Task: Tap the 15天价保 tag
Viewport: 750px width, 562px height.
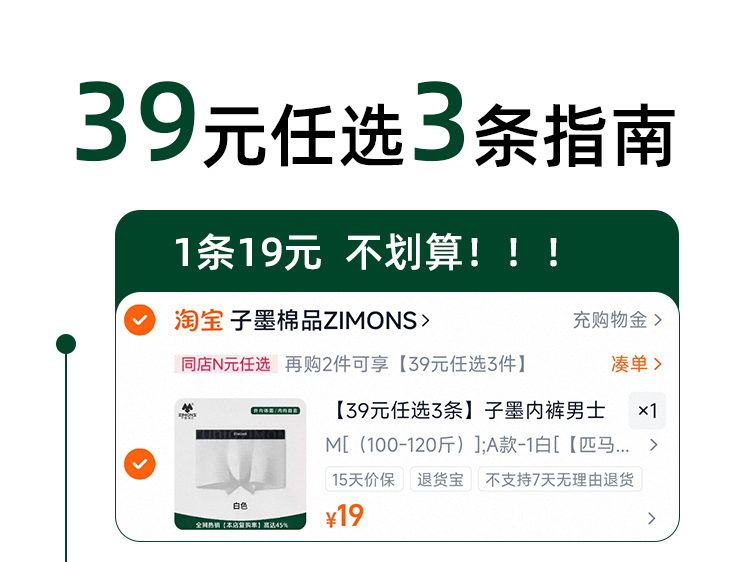Action: pos(364,479)
